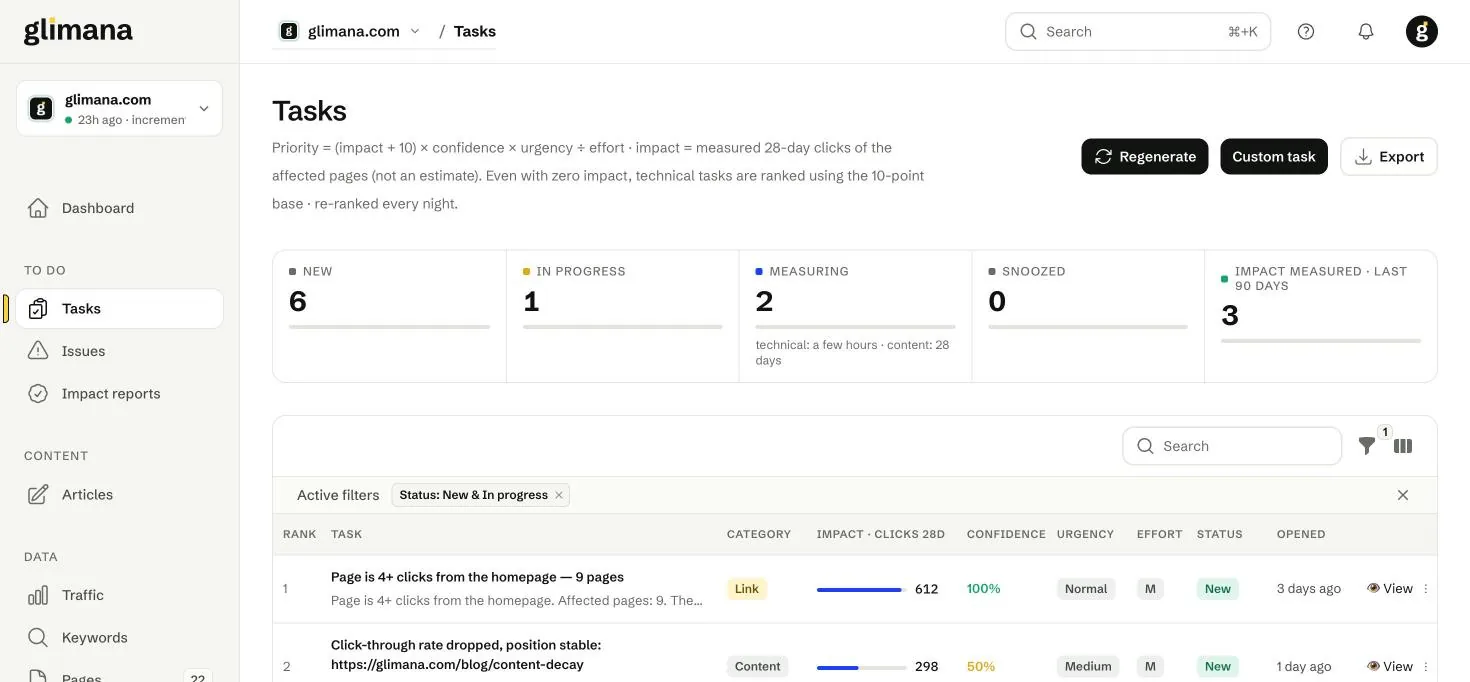Viewport: 1470px width, 682px height.
Task: View the homepage clicks task
Action: [x=1390, y=589]
